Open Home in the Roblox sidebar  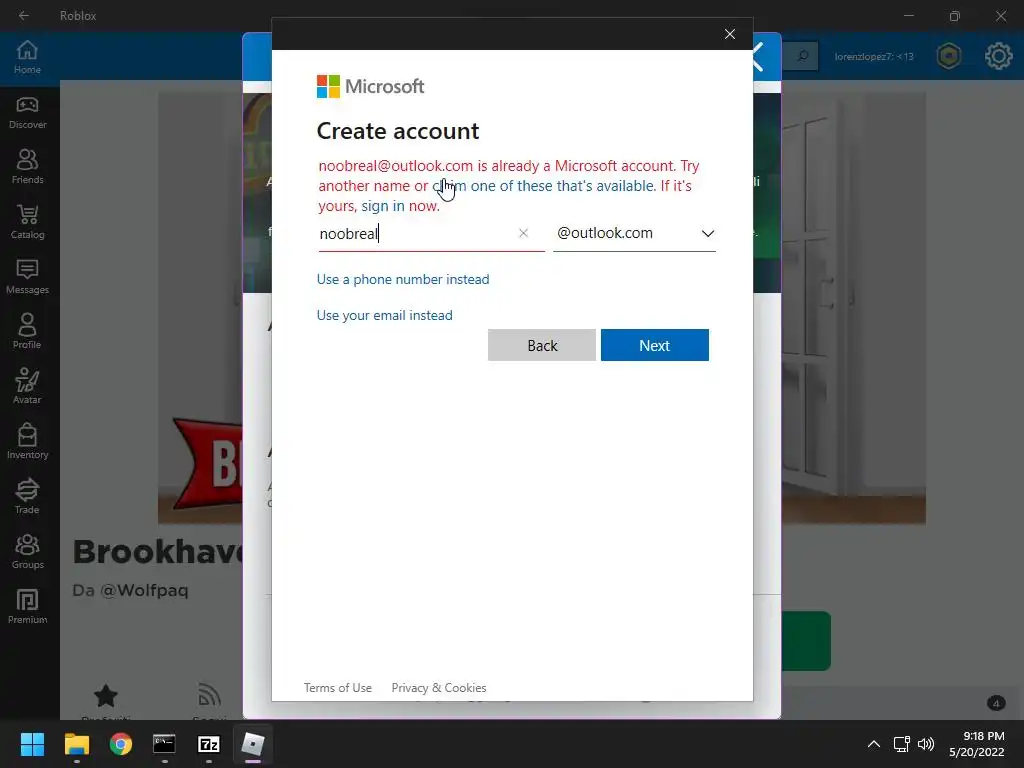[27, 57]
